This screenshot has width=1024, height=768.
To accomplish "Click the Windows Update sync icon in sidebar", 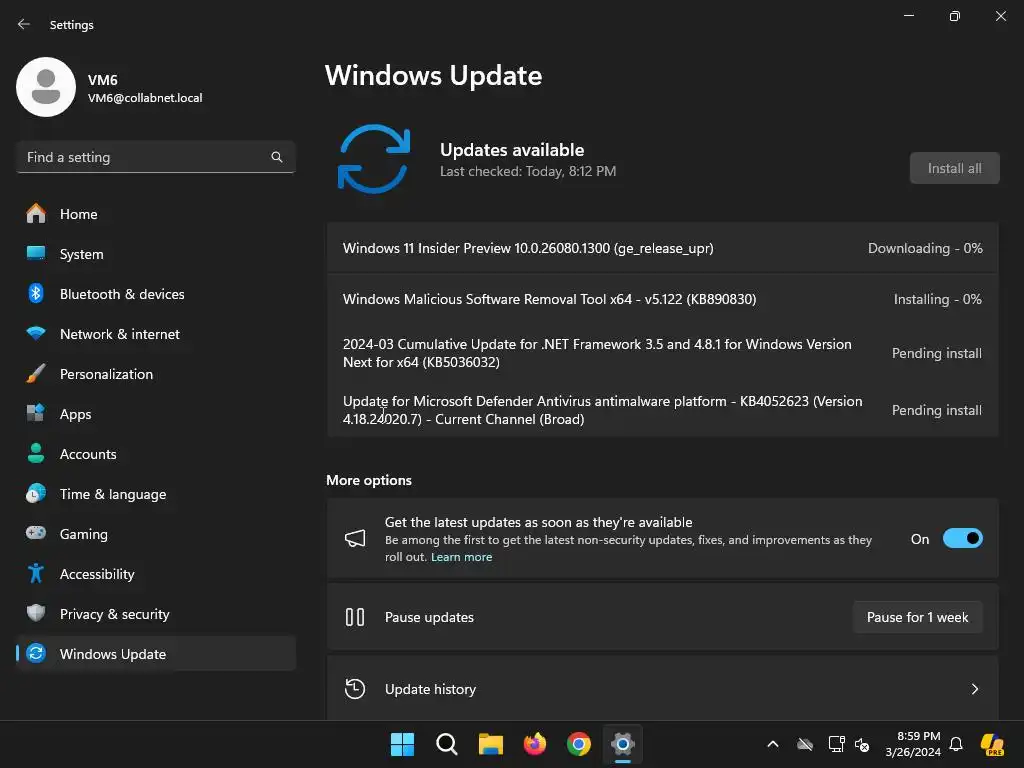I will coord(36,653).
